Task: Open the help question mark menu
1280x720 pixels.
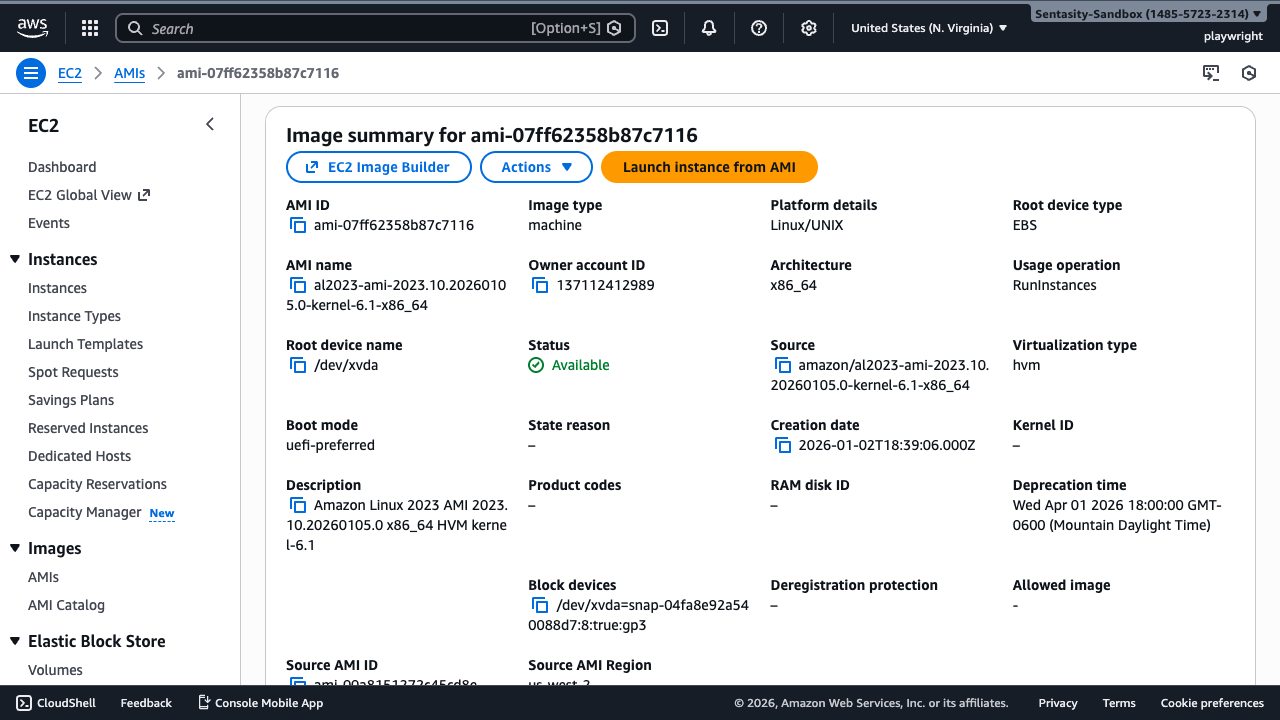Action: click(x=759, y=28)
